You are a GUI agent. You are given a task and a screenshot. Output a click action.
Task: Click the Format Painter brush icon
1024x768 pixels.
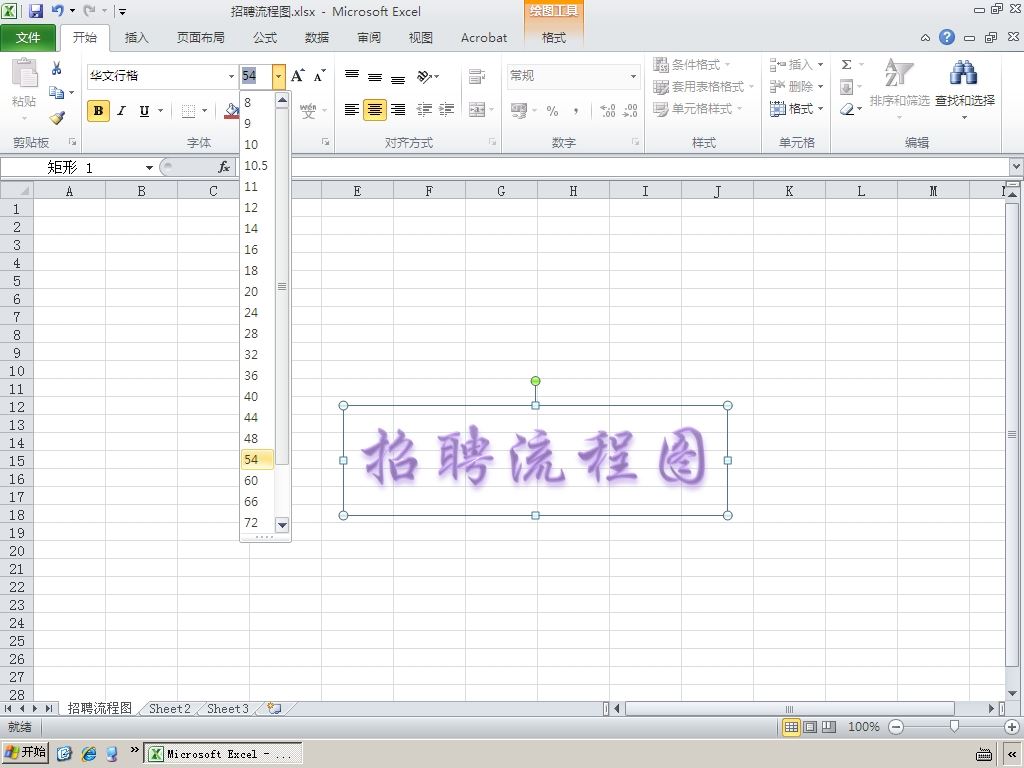(x=57, y=118)
